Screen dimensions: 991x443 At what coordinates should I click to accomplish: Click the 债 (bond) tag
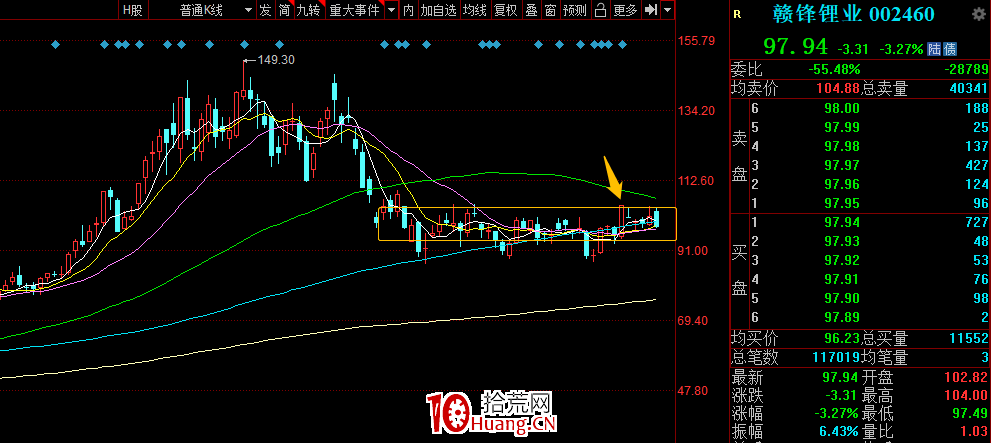950,49
